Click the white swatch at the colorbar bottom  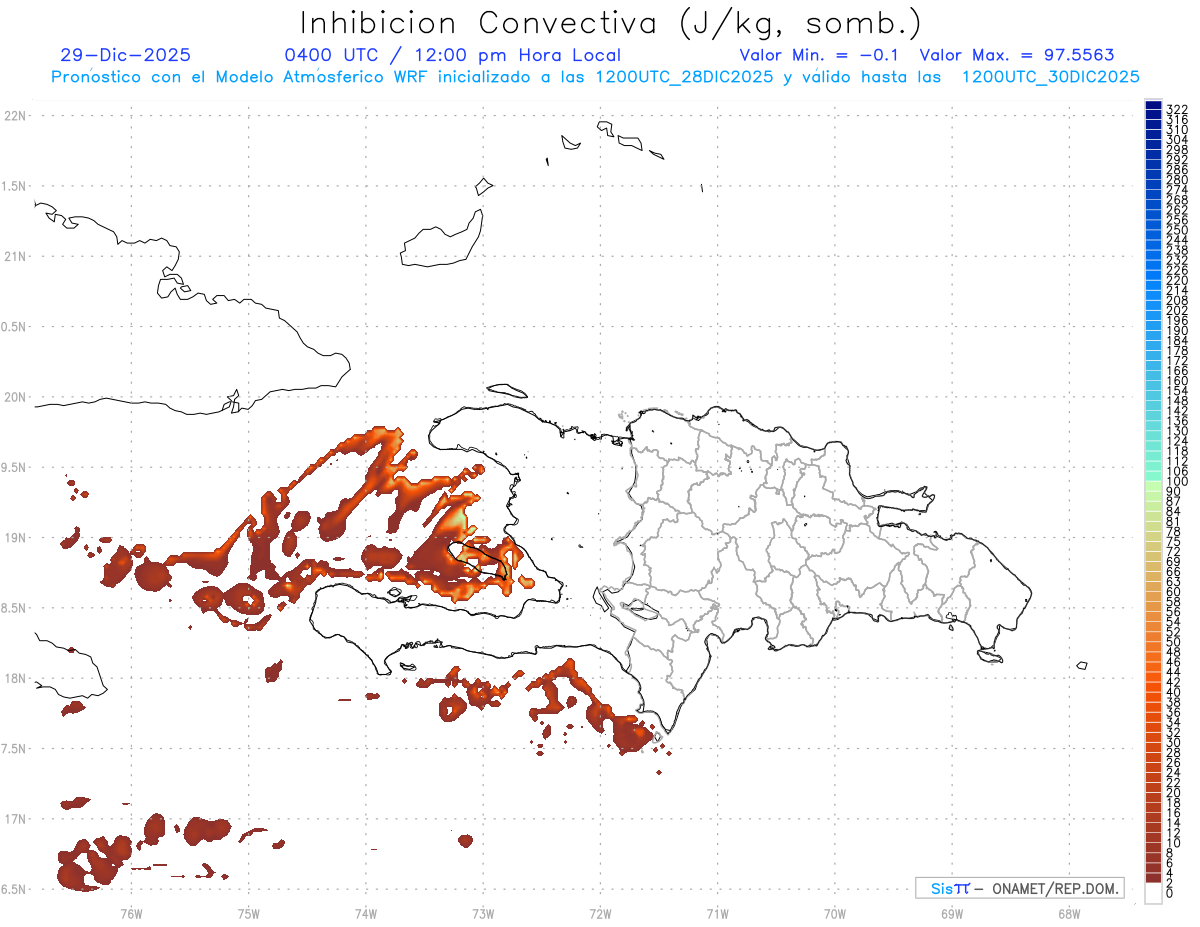click(x=1153, y=895)
